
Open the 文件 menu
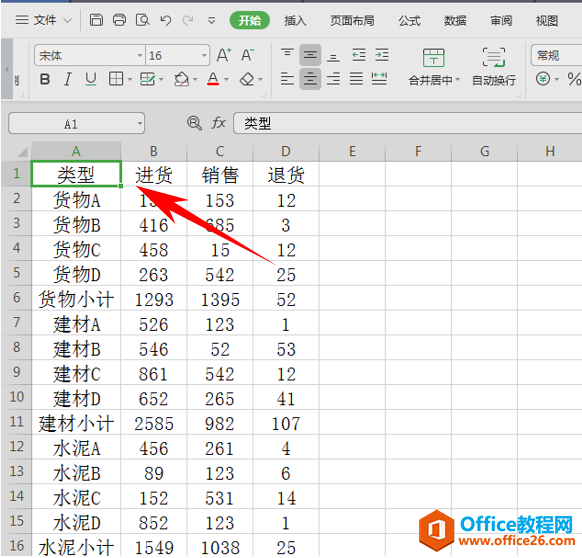click(x=45, y=20)
